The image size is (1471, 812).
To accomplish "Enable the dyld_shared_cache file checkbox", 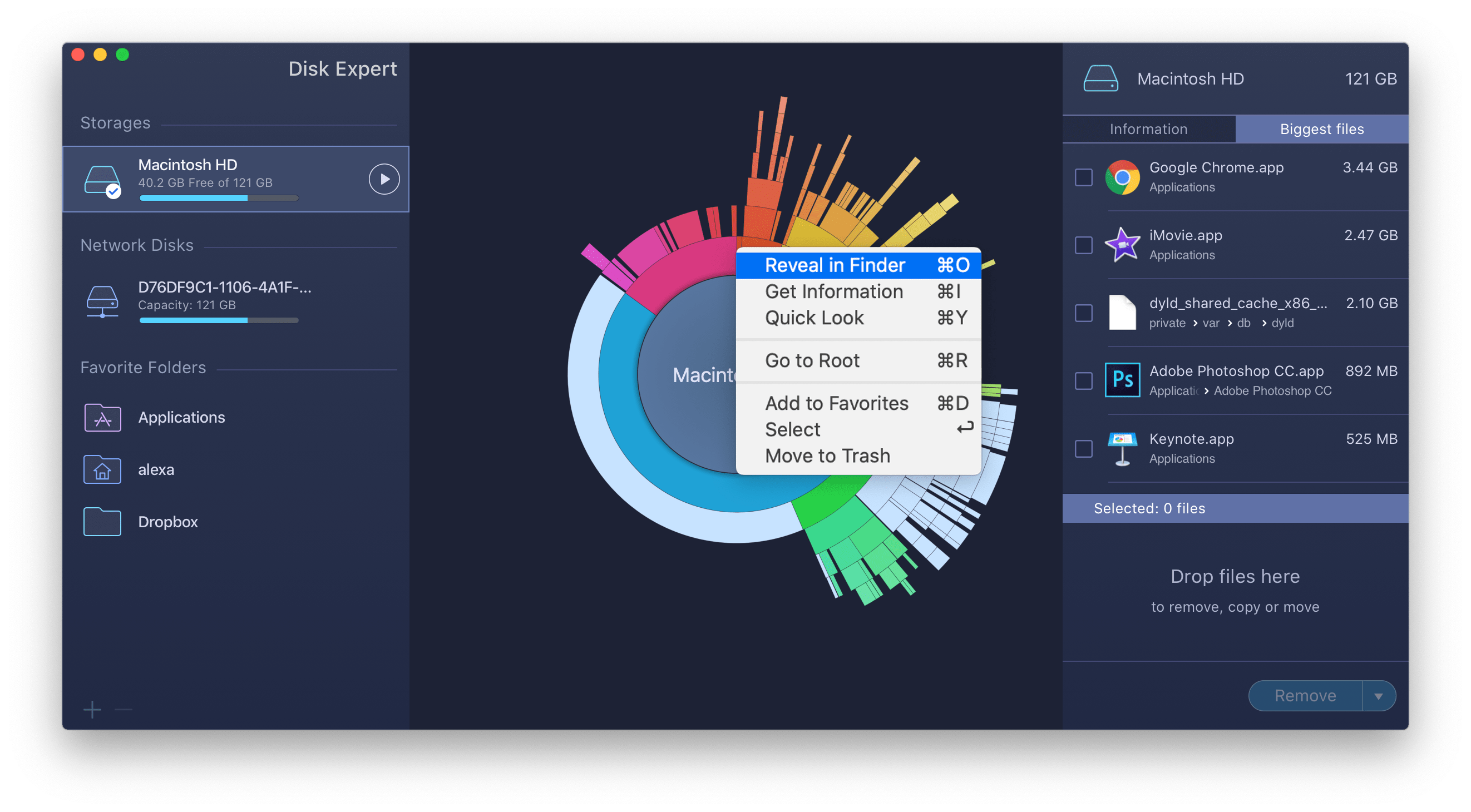I will (1083, 313).
